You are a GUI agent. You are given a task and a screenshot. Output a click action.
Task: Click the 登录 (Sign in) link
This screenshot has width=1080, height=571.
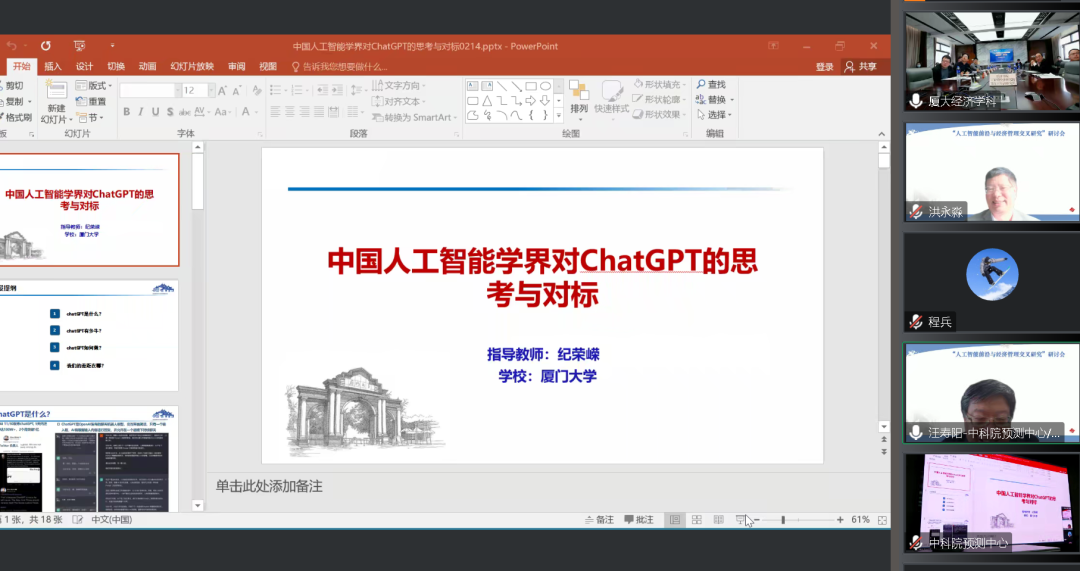[824, 66]
